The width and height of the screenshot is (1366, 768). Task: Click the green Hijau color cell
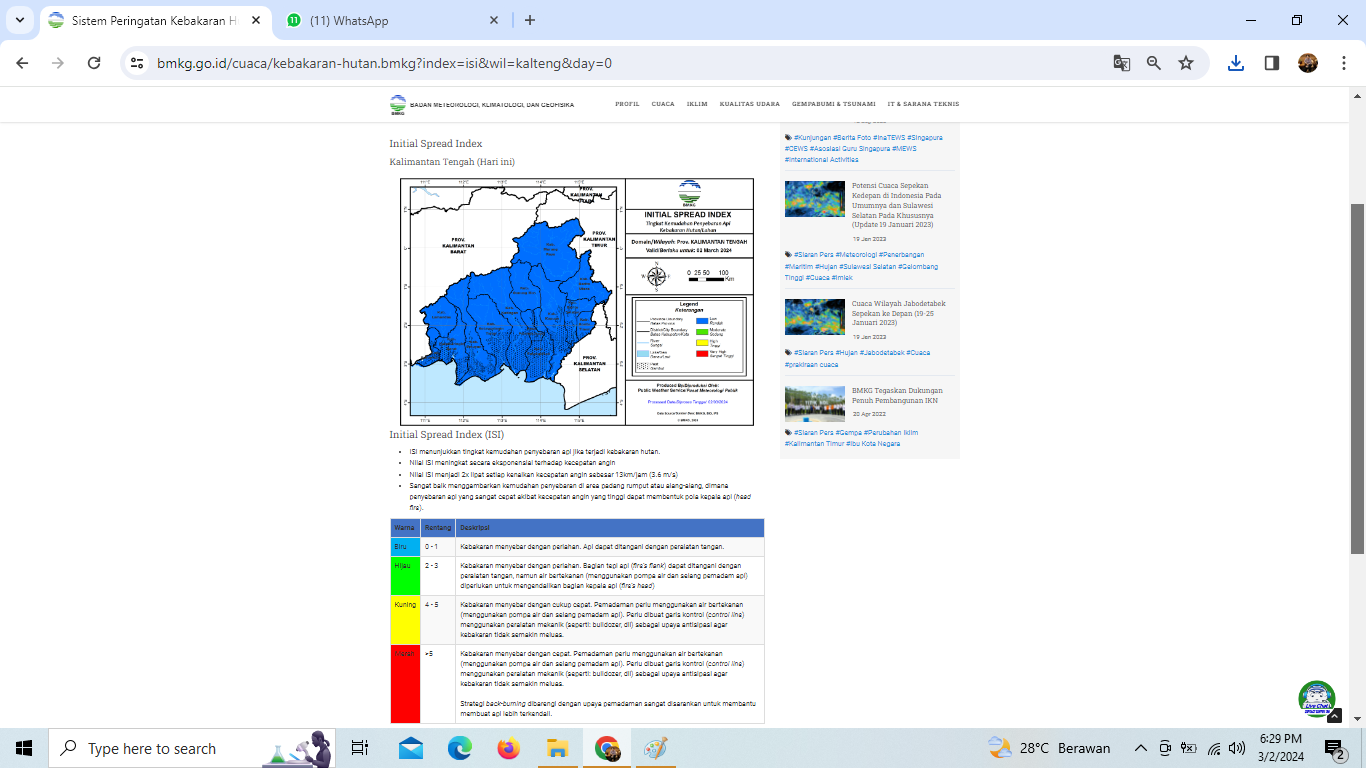click(x=405, y=576)
